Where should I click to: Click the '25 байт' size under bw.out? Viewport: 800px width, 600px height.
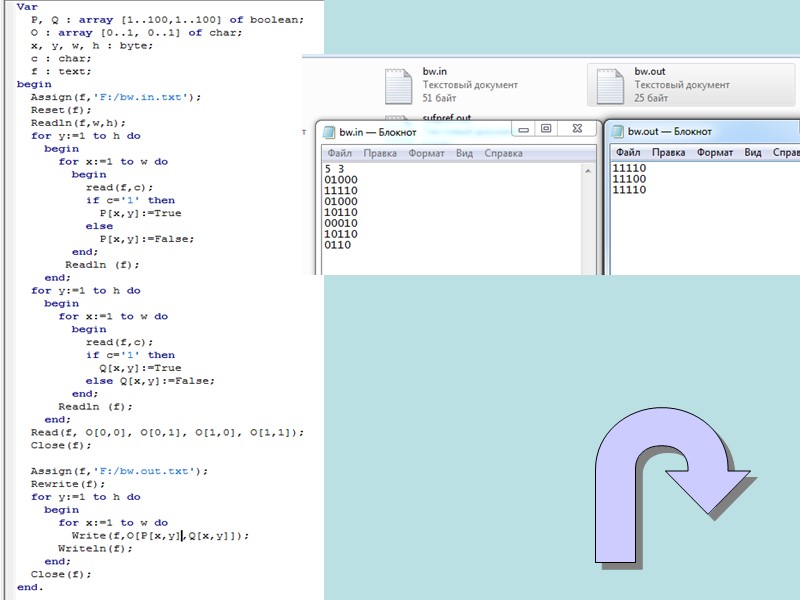[x=651, y=98]
